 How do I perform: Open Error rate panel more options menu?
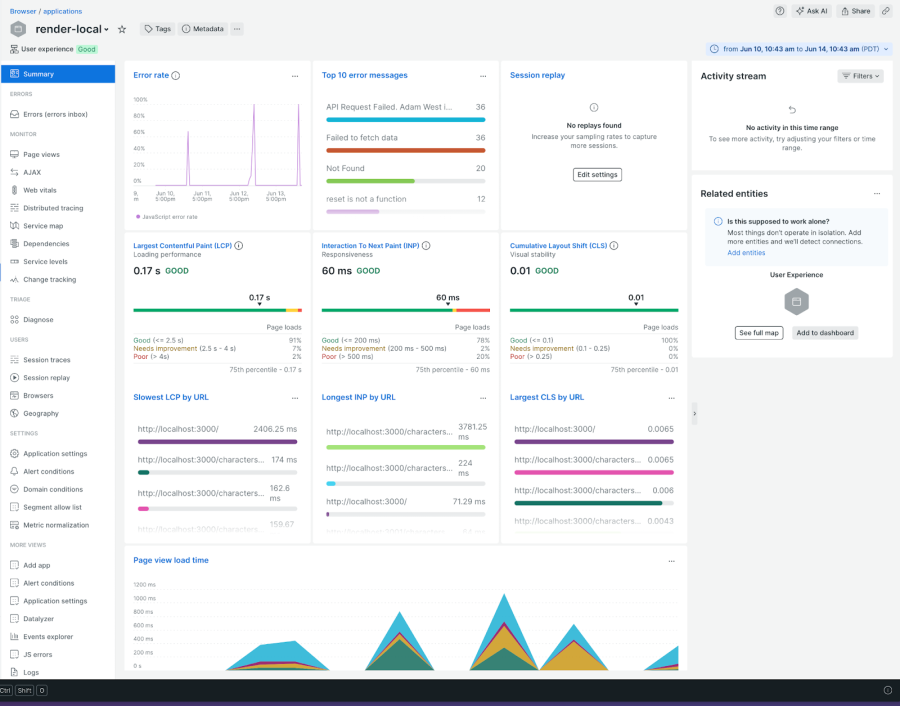point(295,76)
